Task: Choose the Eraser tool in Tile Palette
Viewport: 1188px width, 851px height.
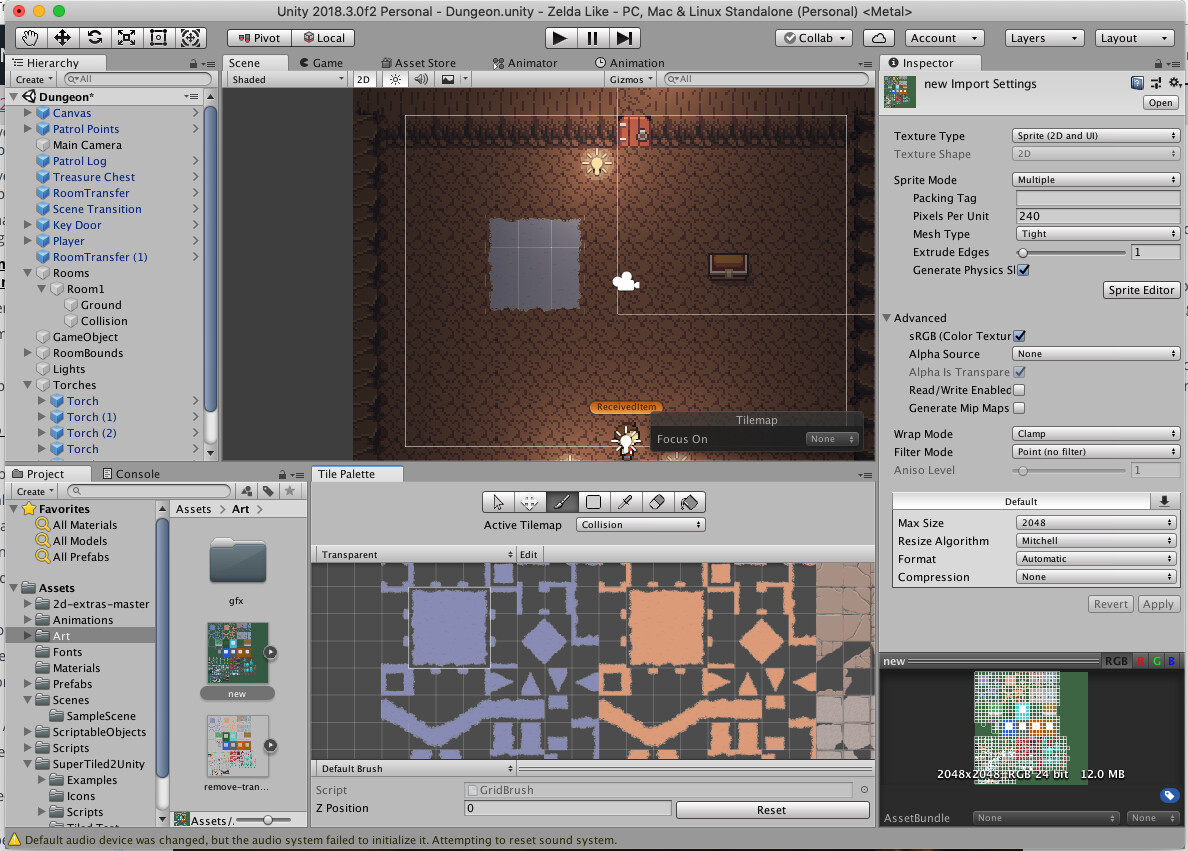Action: (x=655, y=502)
